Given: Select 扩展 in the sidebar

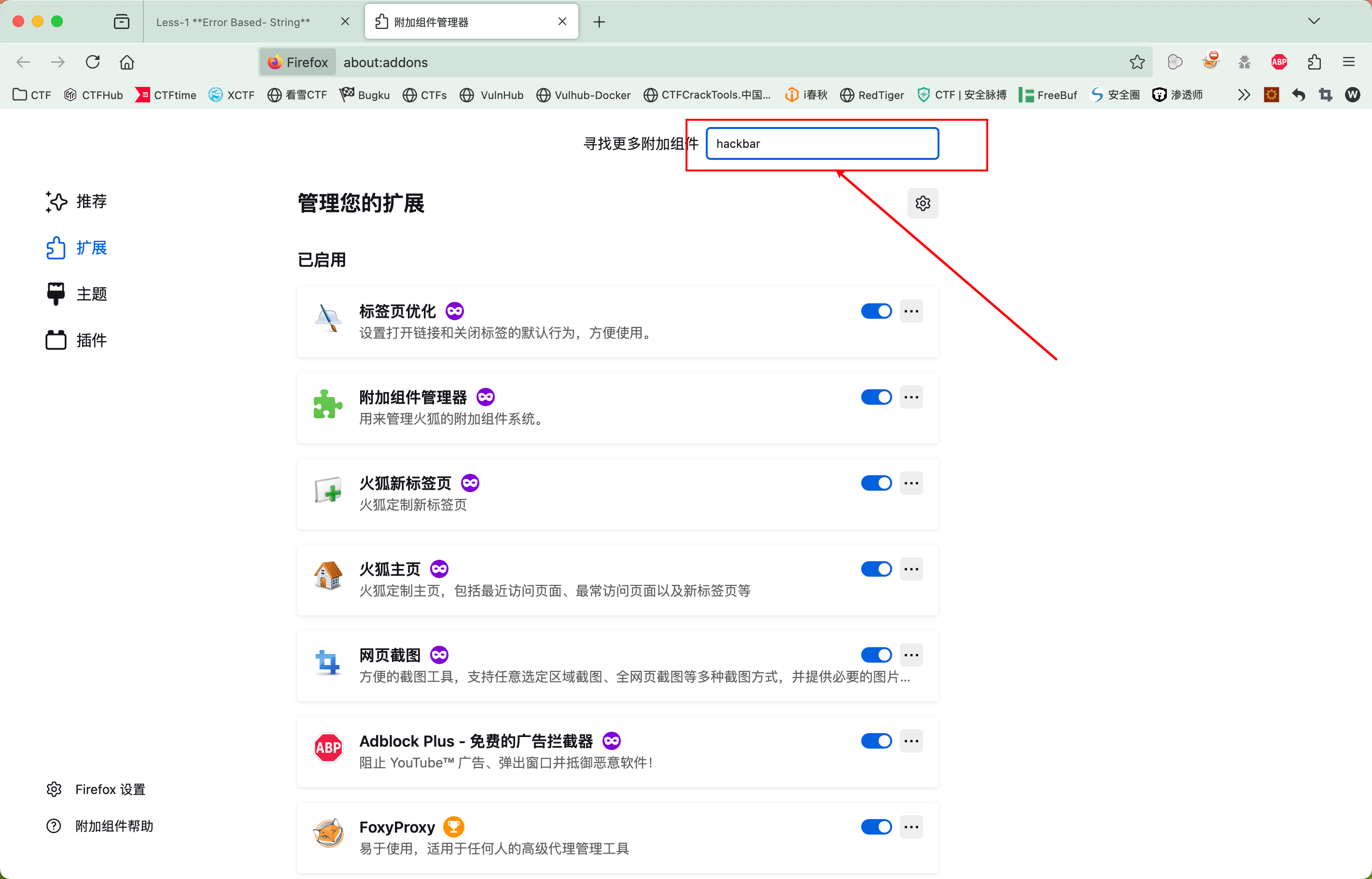Looking at the screenshot, I should tap(76, 248).
